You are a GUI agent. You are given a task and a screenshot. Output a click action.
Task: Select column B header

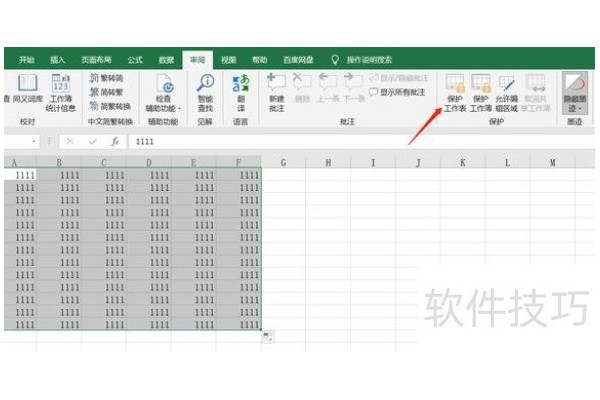click(x=59, y=163)
